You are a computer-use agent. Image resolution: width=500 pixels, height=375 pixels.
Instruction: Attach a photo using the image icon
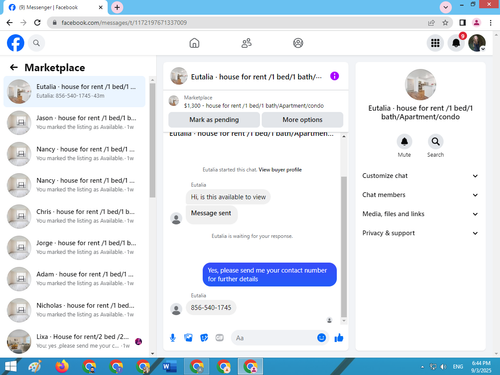click(188, 338)
